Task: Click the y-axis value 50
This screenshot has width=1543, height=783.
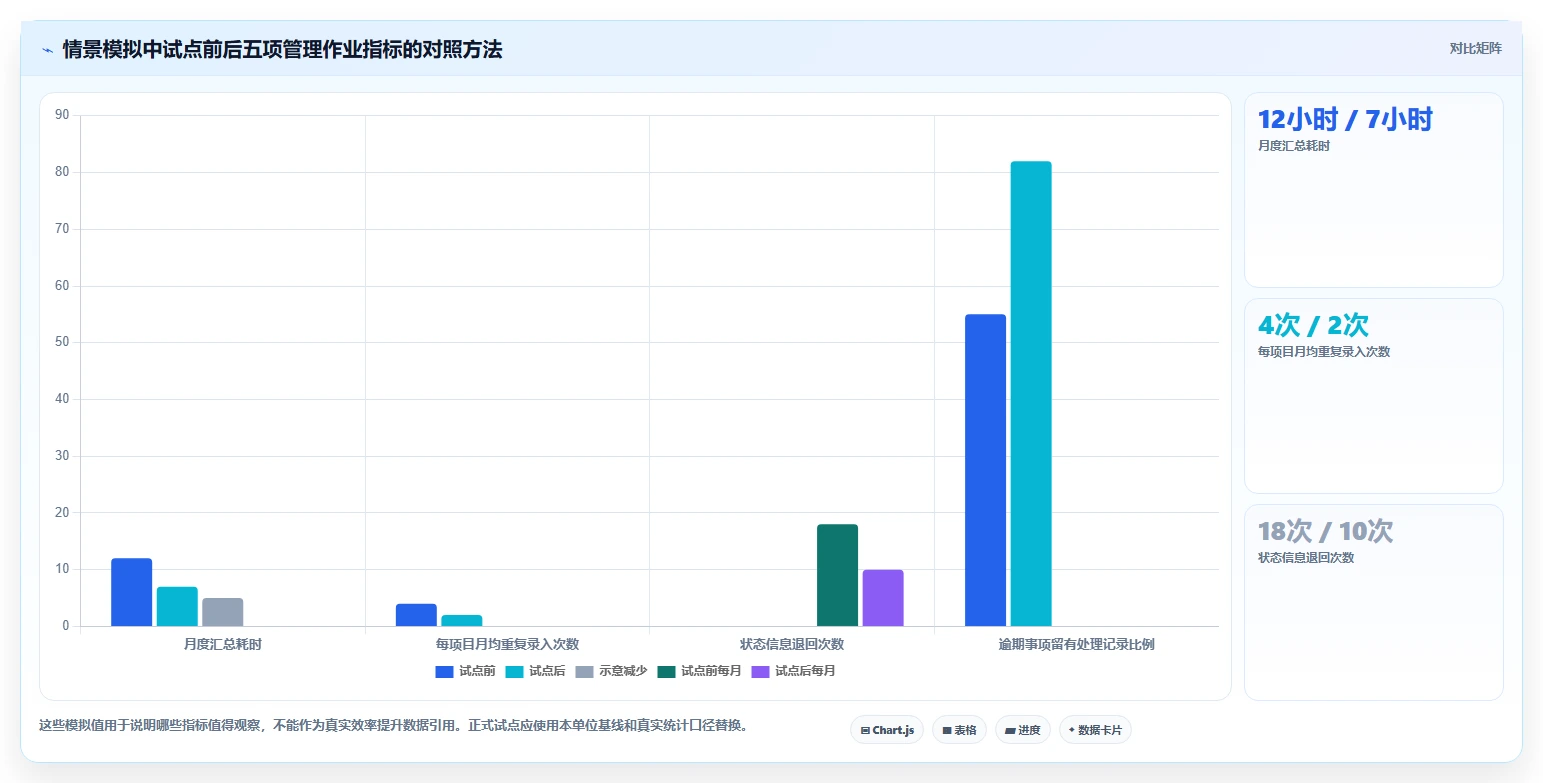Action: click(x=62, y=342)
